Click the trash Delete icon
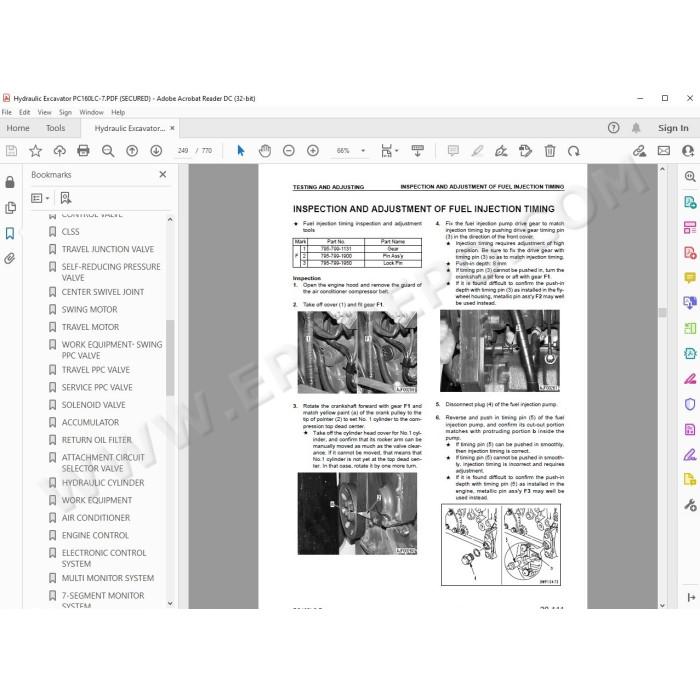 (x=550, y=151)
